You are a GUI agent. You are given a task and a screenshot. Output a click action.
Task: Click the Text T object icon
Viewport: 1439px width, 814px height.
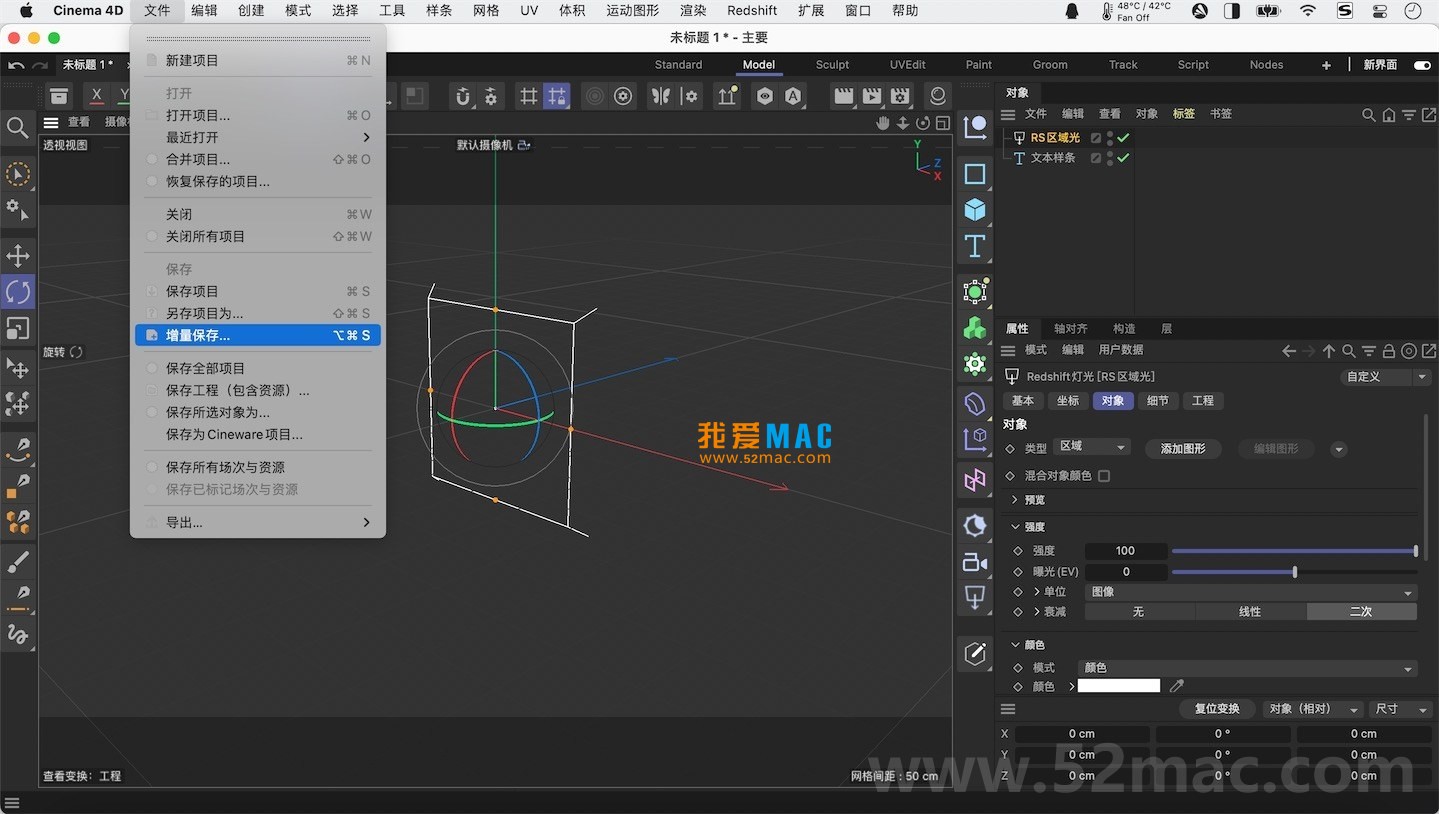[x=975, y=246]
